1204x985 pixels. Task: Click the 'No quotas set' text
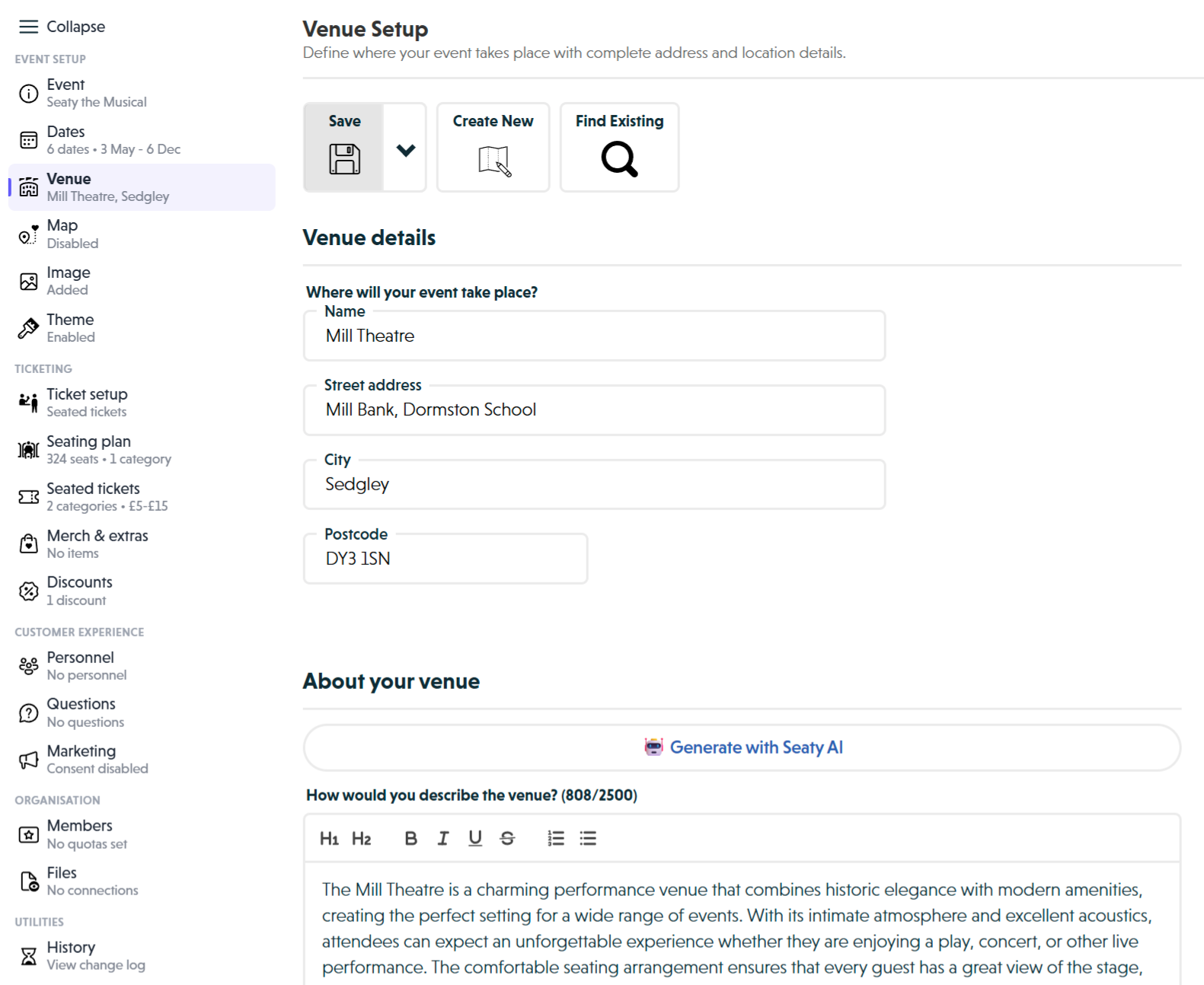87,844
